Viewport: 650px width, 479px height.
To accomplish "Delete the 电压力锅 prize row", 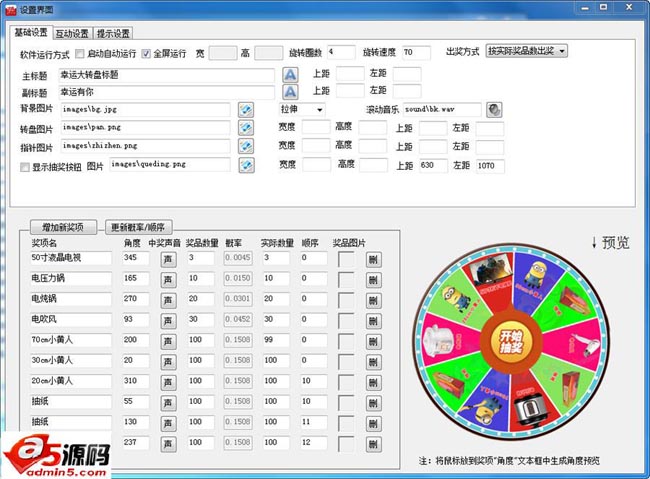I will [374, 280].
